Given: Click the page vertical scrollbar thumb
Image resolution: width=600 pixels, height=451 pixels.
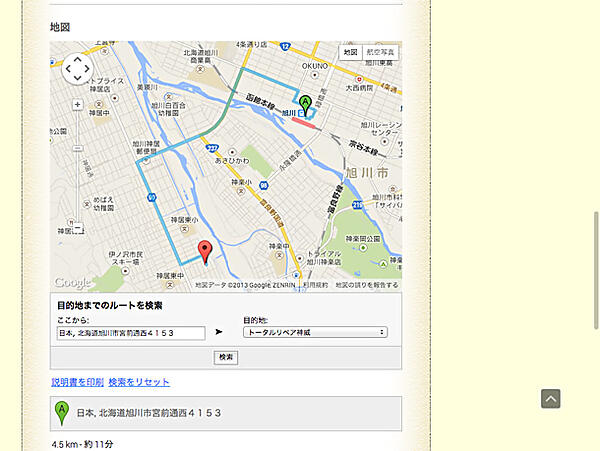Looking at the screenshot, I should coord(596,270).
